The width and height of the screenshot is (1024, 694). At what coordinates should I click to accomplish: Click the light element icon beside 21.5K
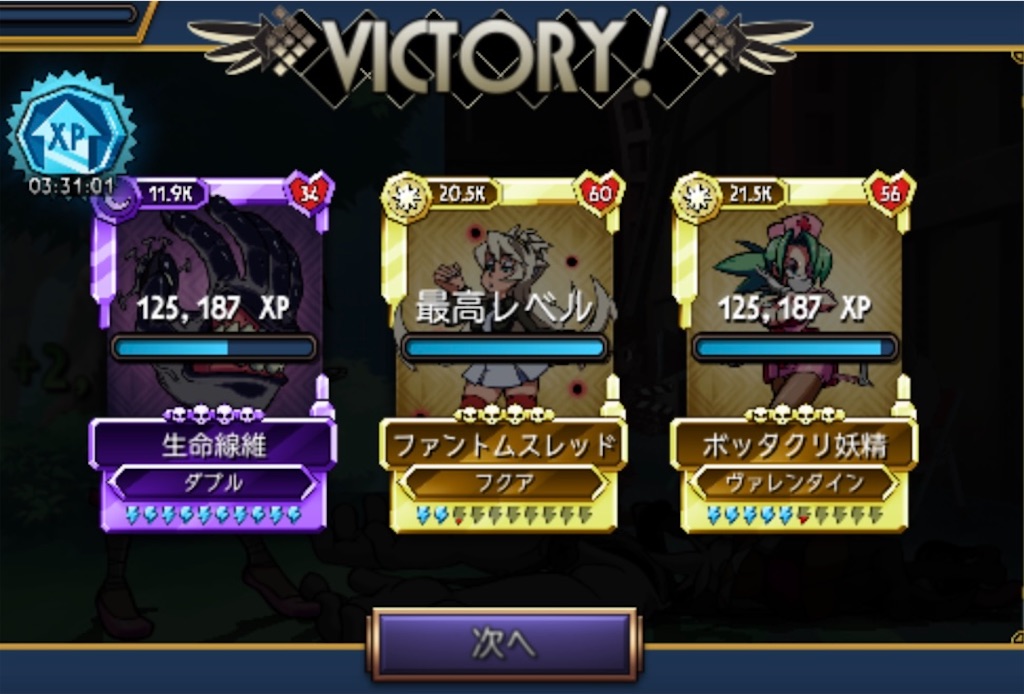[x=697, y=196]
